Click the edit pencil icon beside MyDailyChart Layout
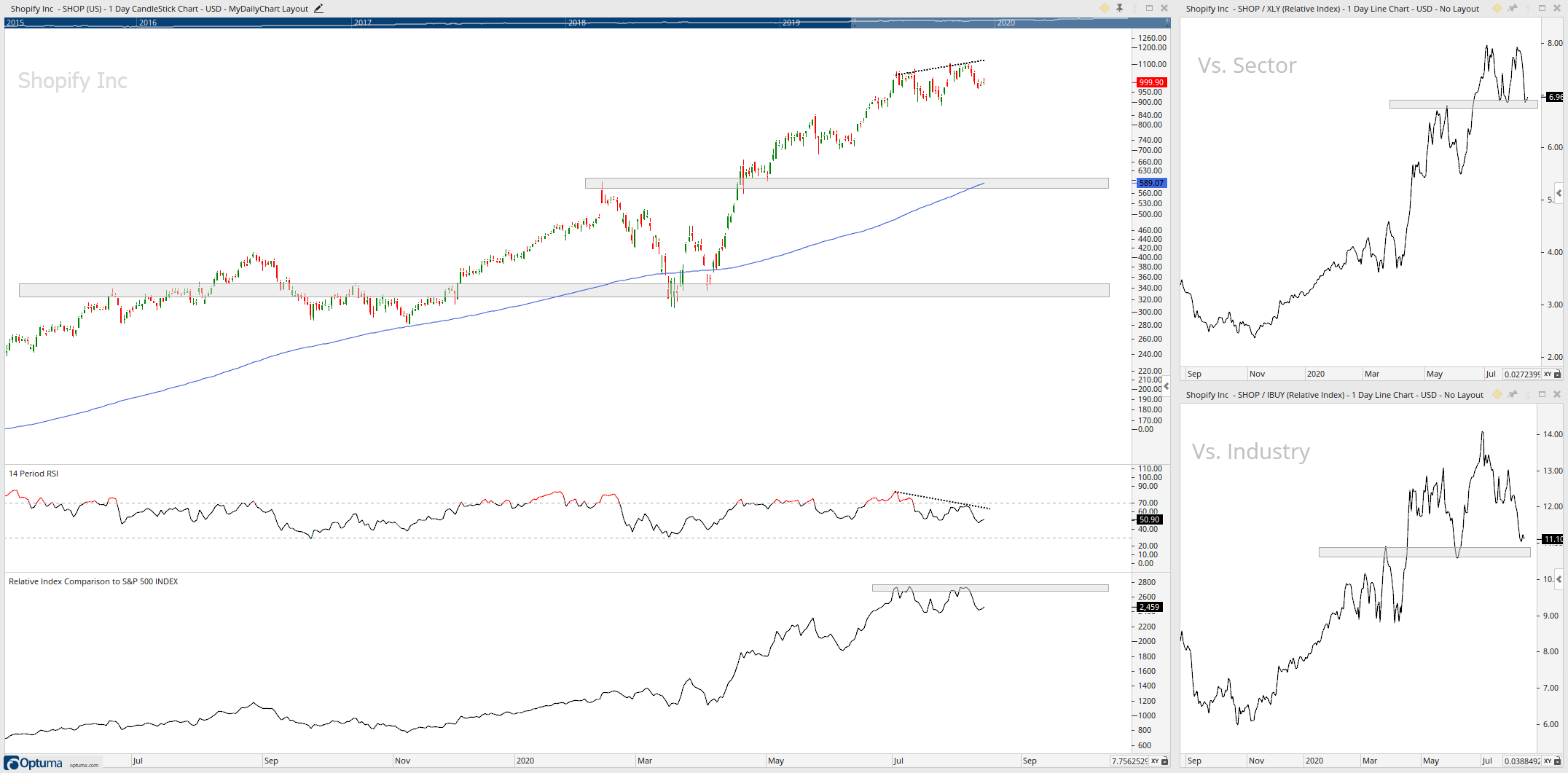Viewport: 1568px width, 773px height. tap(318, 9)
